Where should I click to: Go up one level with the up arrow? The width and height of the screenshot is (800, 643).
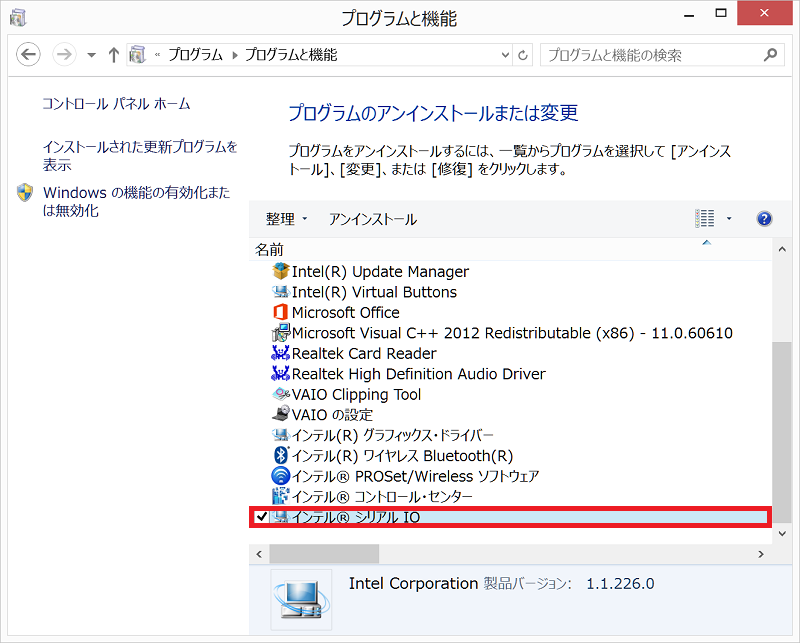pos(114,55)
